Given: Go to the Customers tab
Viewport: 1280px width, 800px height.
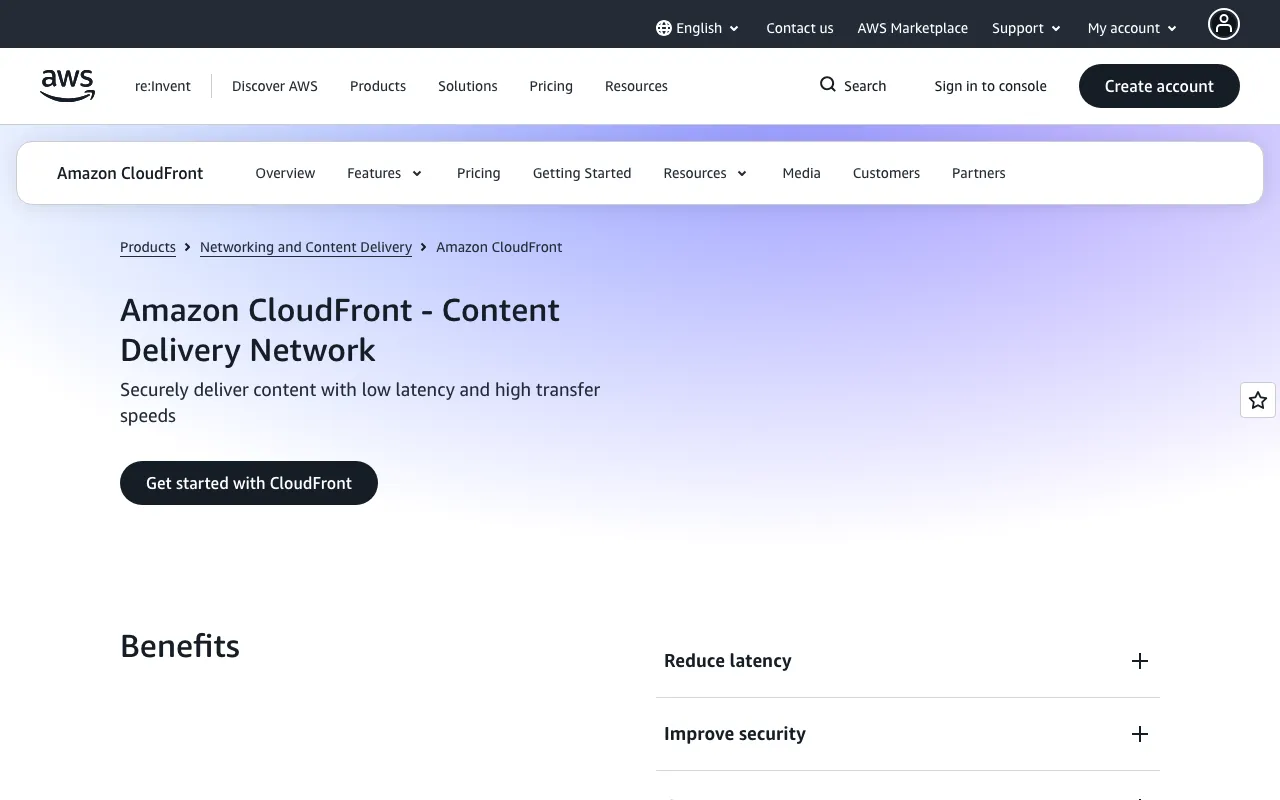Looking at the screenshot, I should click(x=886, y=173).
